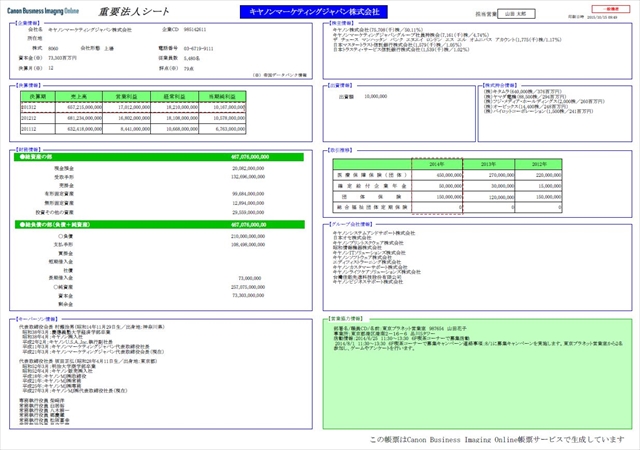Screen dimensions: 640x450
Task: Click the 財務情報 section heading
Action: pos(27,149)
